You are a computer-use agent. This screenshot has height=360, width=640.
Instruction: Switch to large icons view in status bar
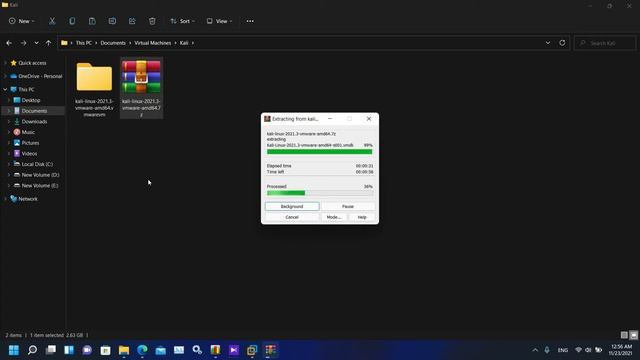pos(633,335)
